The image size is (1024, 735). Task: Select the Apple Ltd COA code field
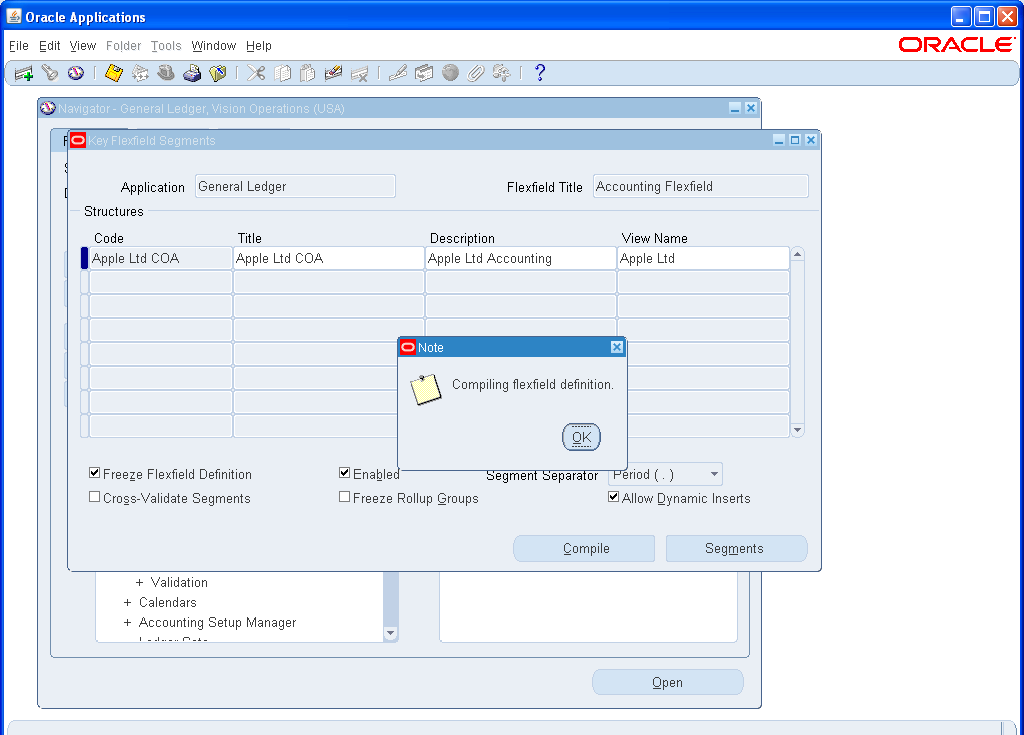tap(160, 257)
